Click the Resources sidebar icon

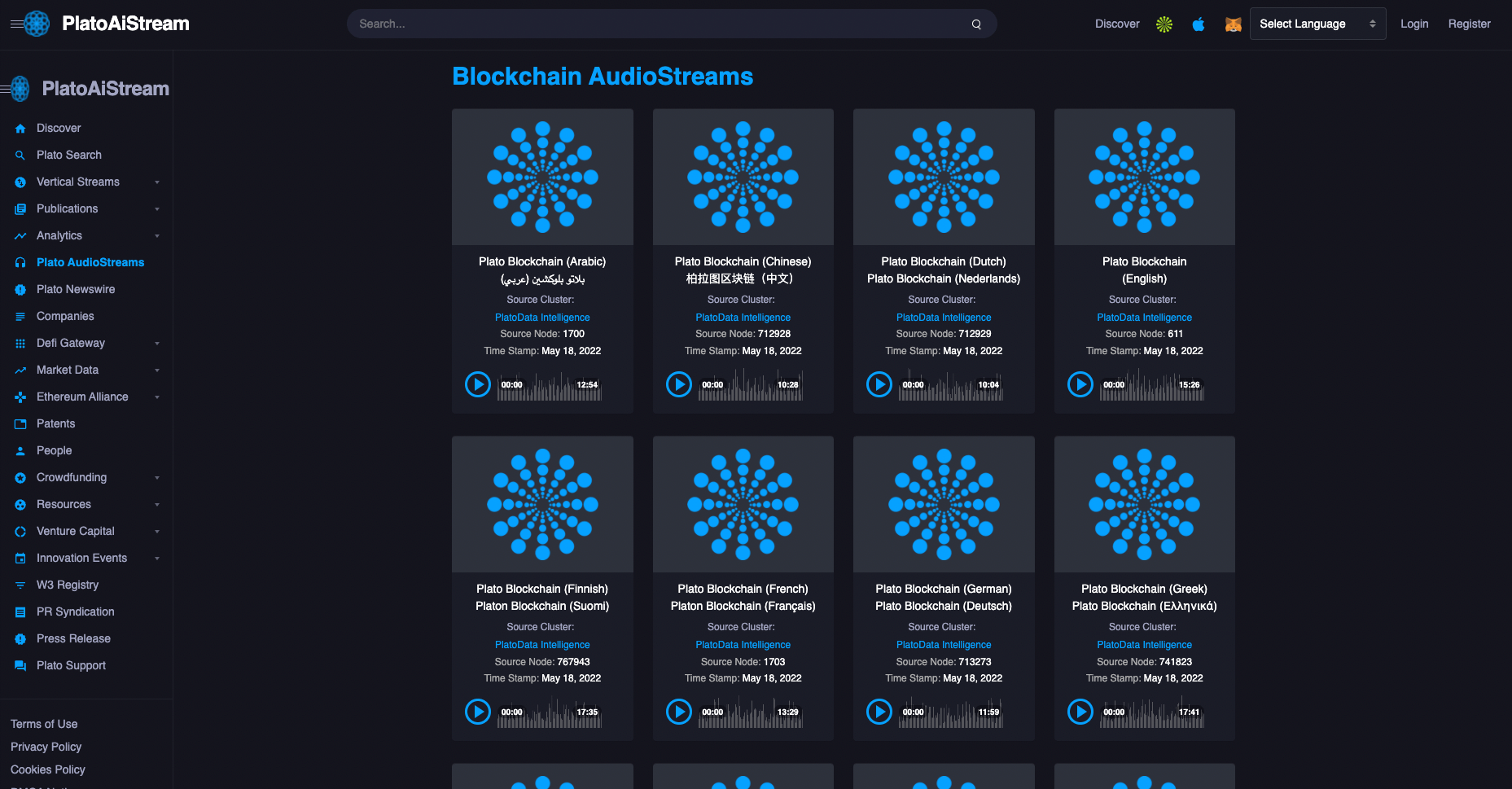click(20, 505)
